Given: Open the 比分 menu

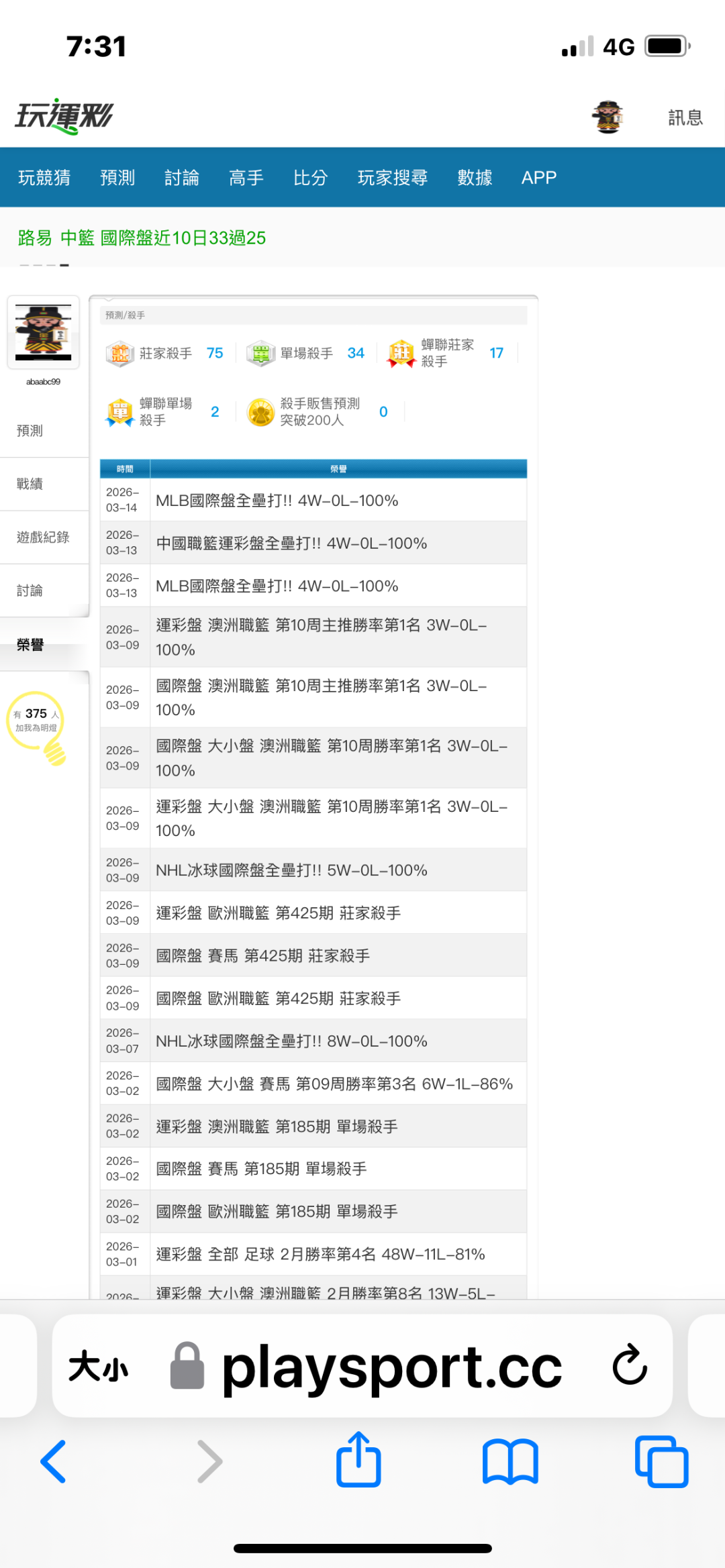Looking at the screenshot, I should (311, 177).
